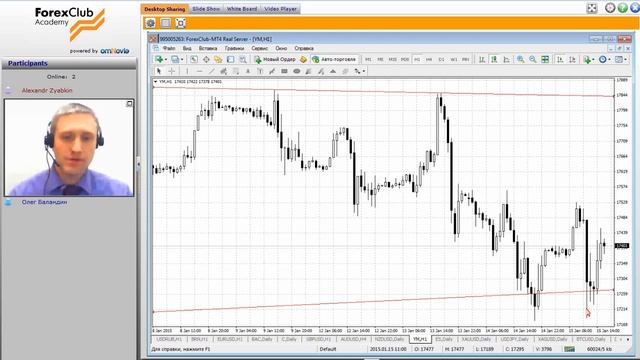This screenshot has height=360, width=640.
Task: Open the profiles dropdown arrow
Action: pos(182,60)
